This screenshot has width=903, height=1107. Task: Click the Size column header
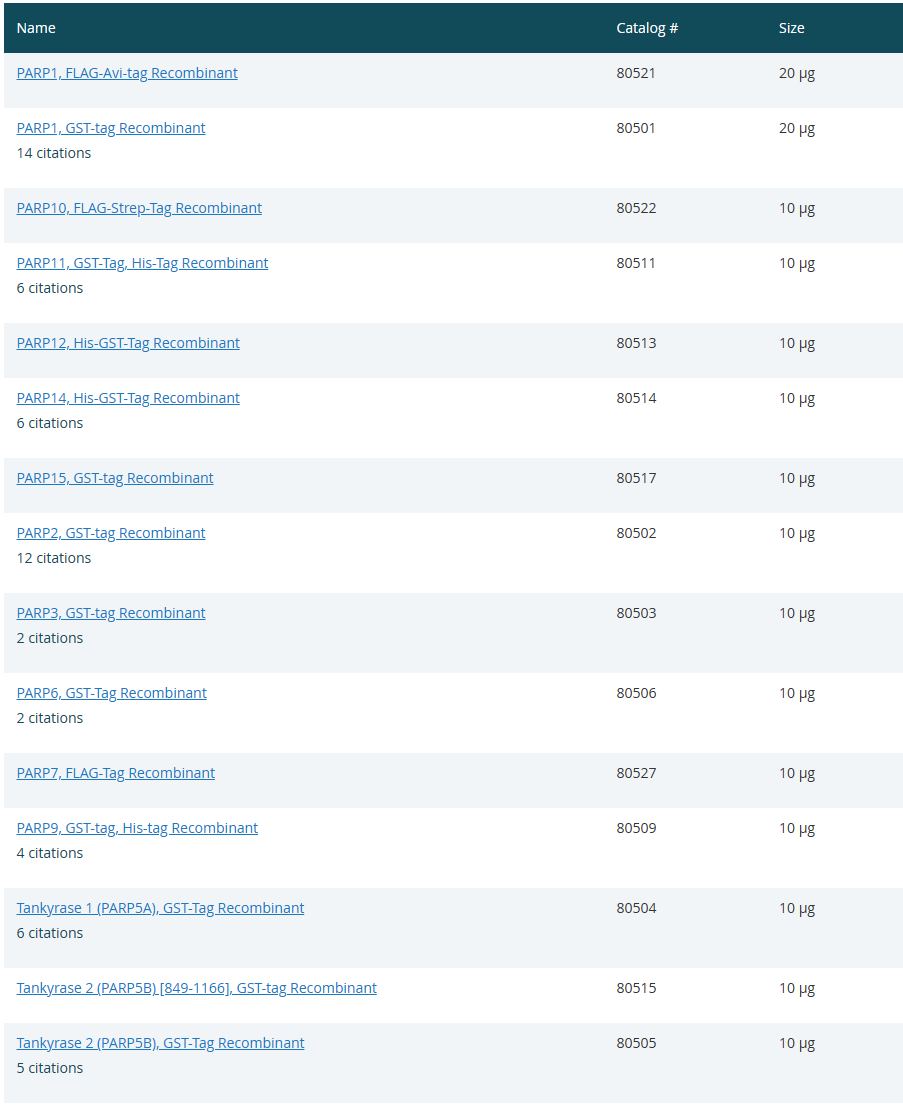(x=792, y=28)
